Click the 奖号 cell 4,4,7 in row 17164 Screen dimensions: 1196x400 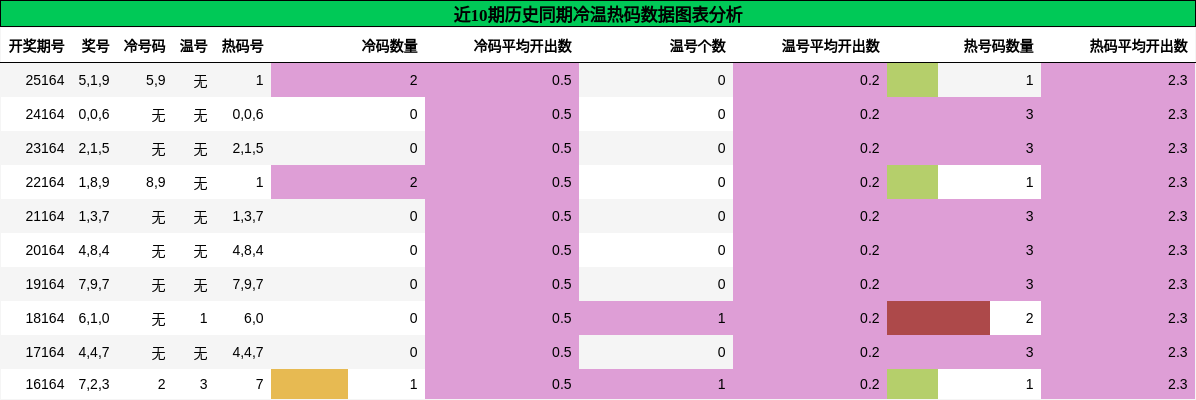(x=94, y=352)
